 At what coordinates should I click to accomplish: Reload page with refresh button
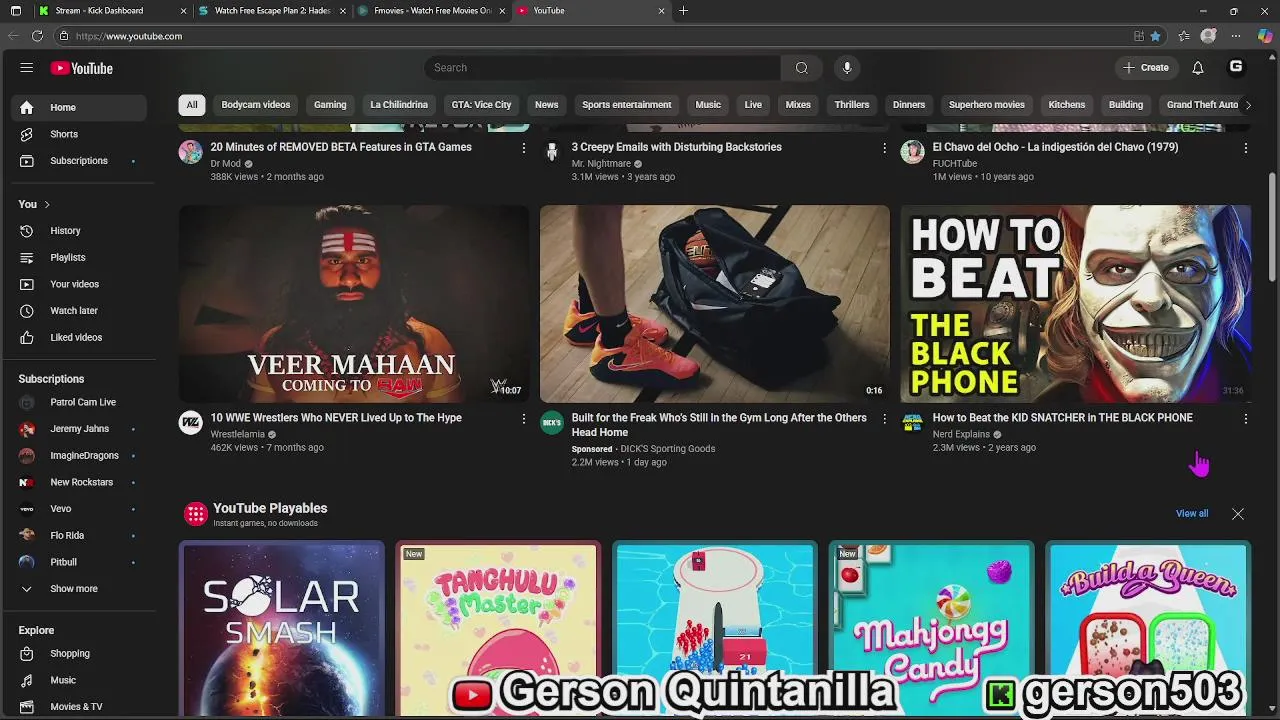pyautogui.click(x=37, y=36)
